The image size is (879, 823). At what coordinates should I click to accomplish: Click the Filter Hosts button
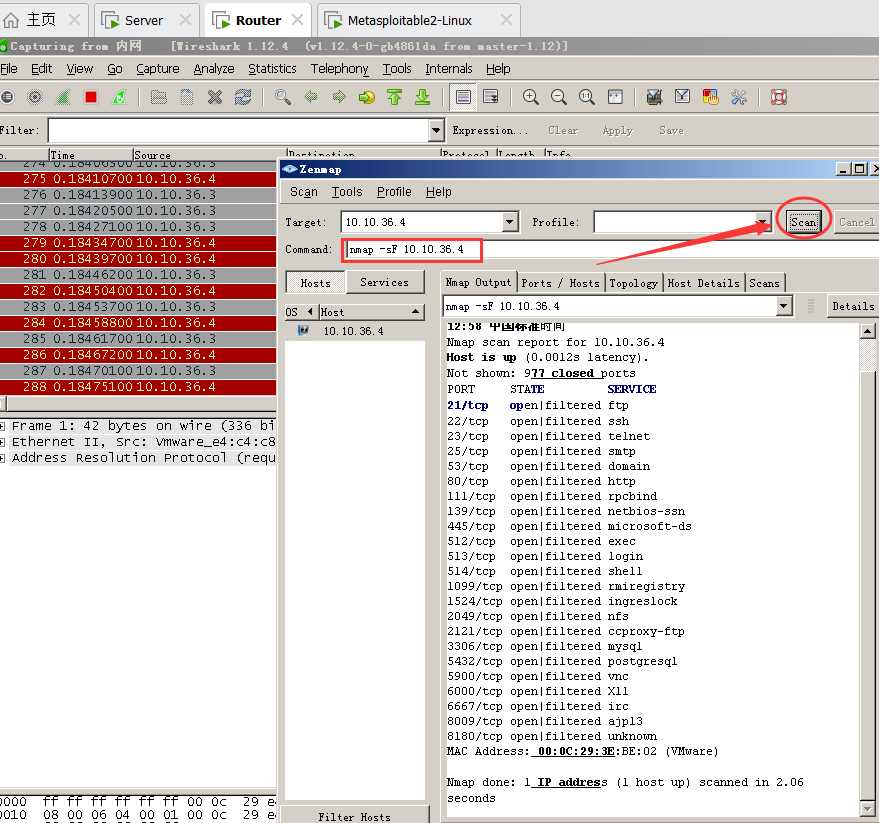coord(354,816)
